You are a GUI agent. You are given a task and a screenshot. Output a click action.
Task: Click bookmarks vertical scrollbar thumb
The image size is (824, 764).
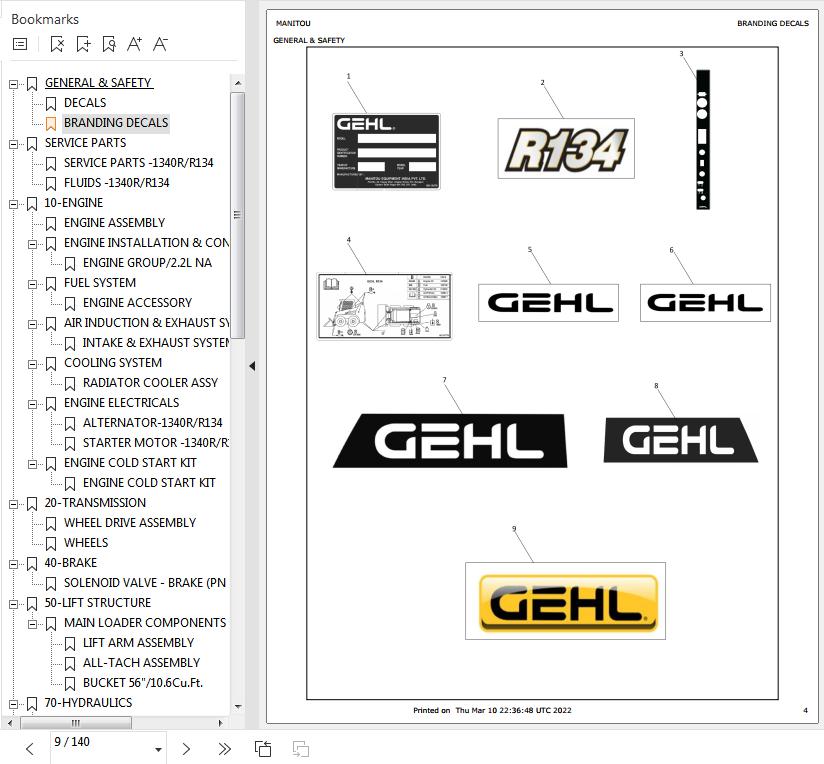coord(238,215)
